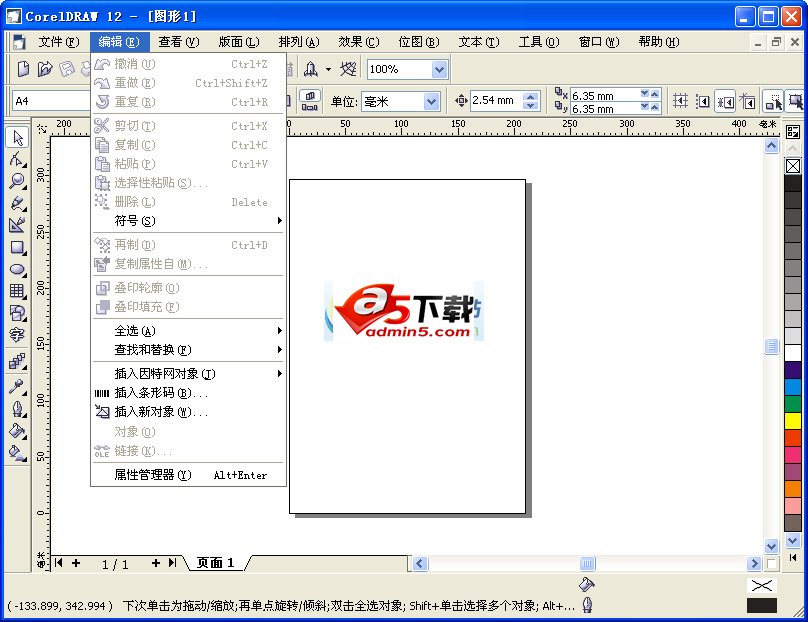Click inside the A4 paper size field
The image size is (808, 622).
45,100
